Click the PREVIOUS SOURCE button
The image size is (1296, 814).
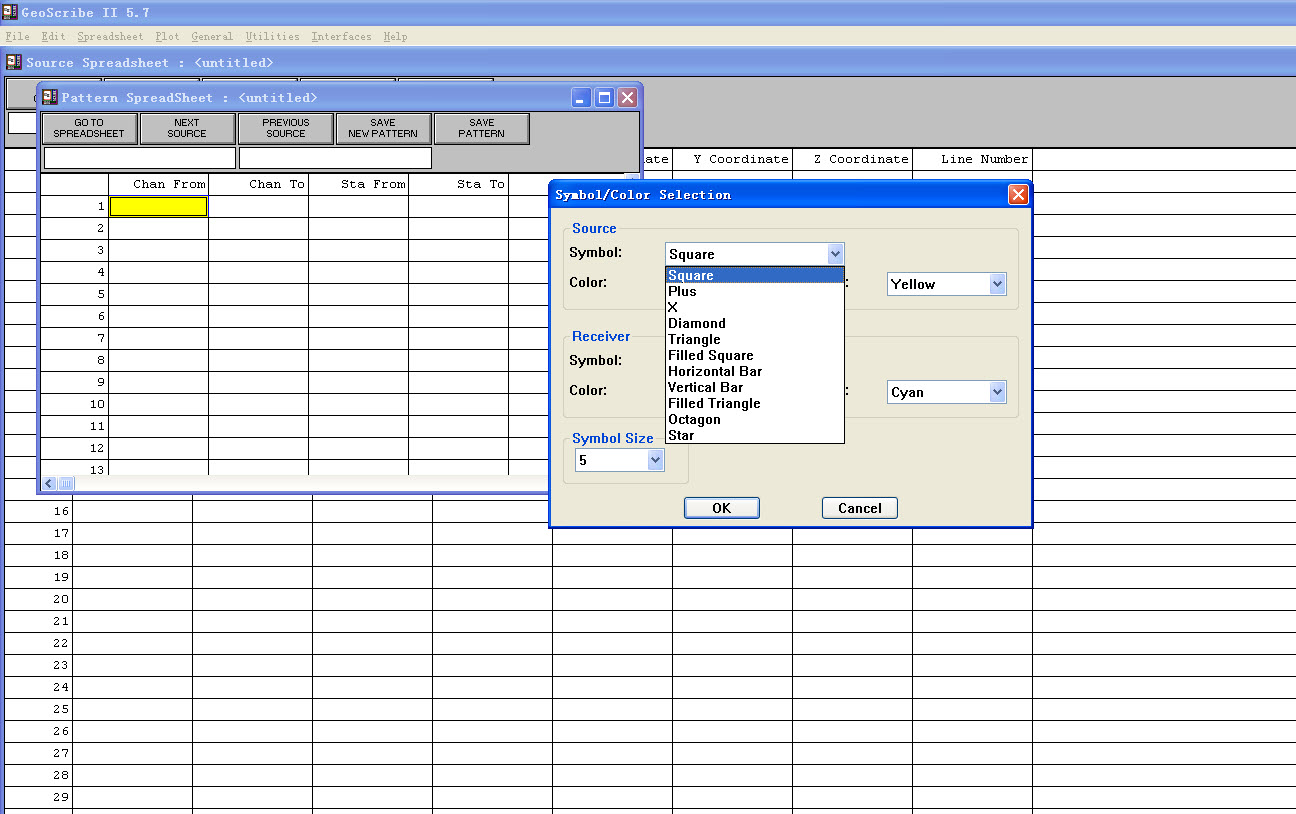pos(285,128)
